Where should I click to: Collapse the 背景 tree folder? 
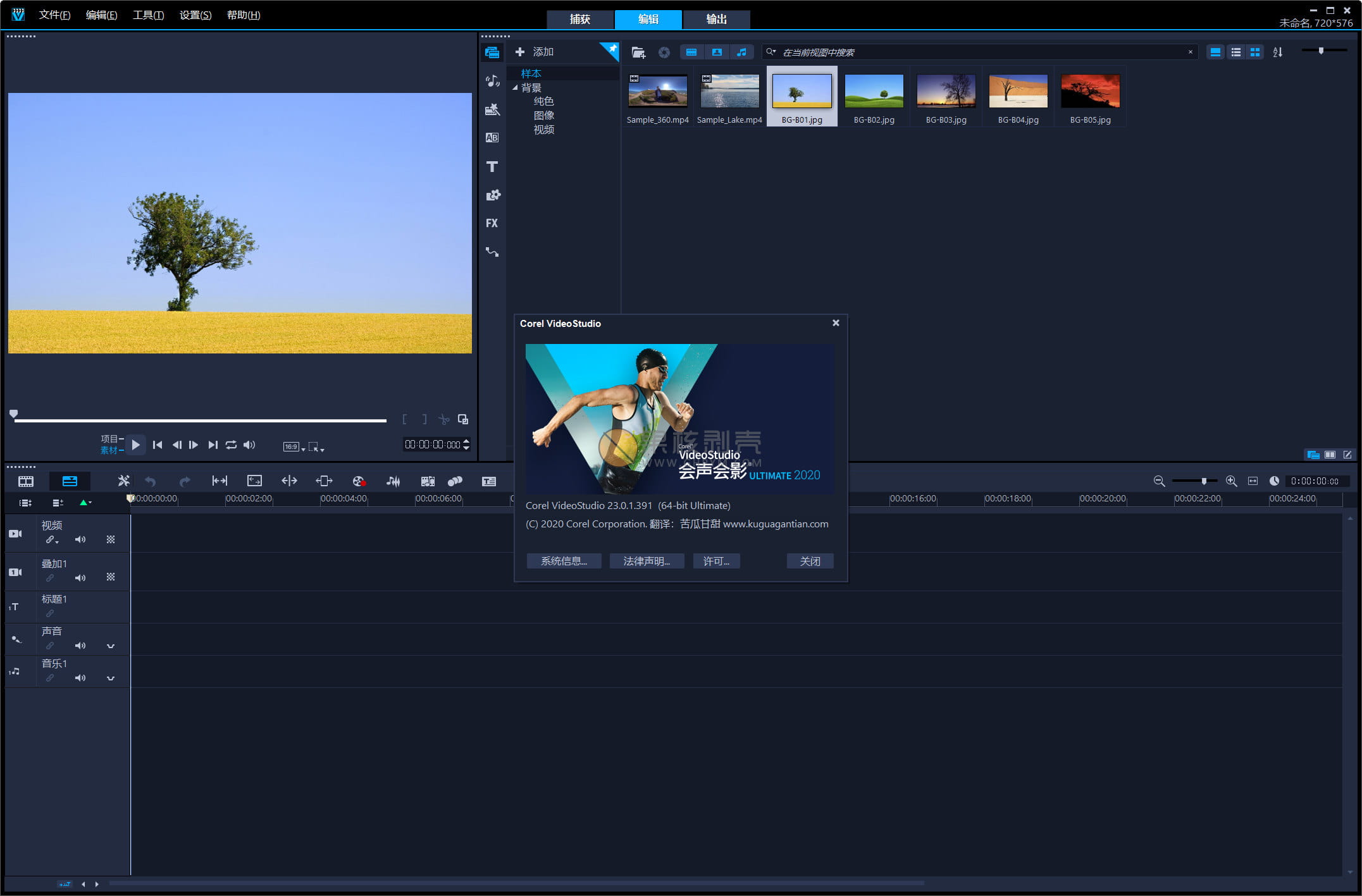515,88
